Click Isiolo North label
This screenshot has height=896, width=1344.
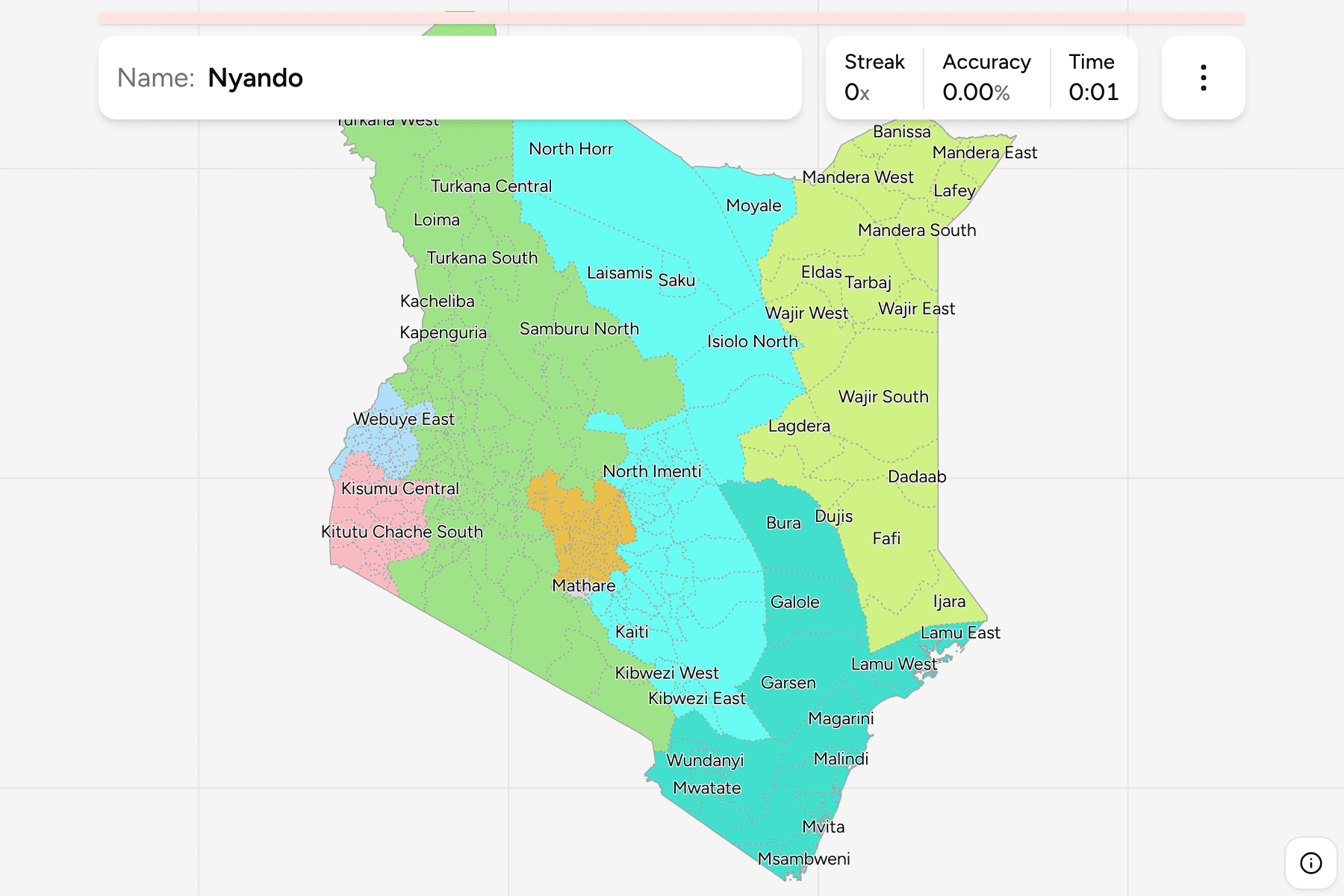pos(753,341)
